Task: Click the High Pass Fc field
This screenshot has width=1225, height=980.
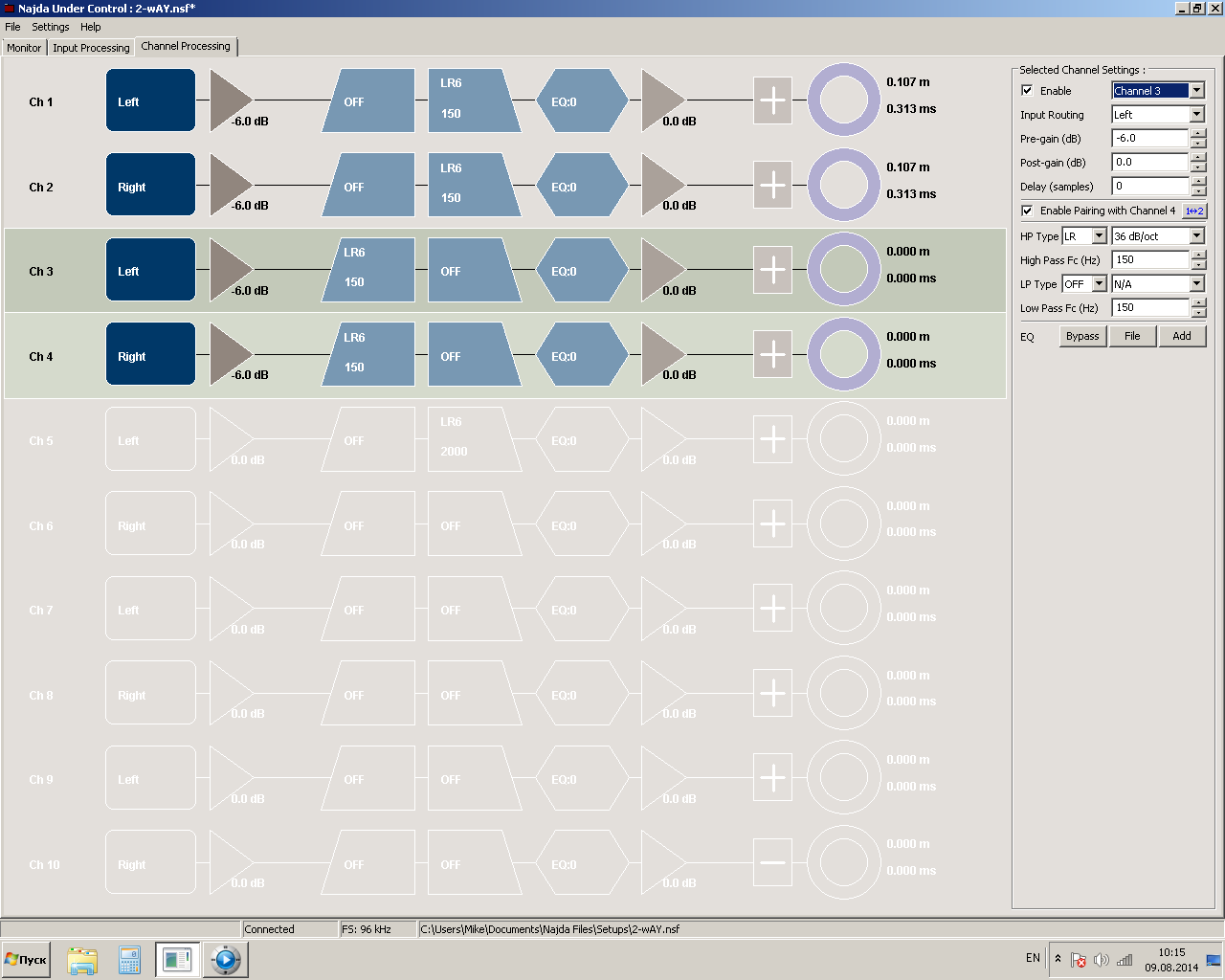Action: (x=1150, y=260)
